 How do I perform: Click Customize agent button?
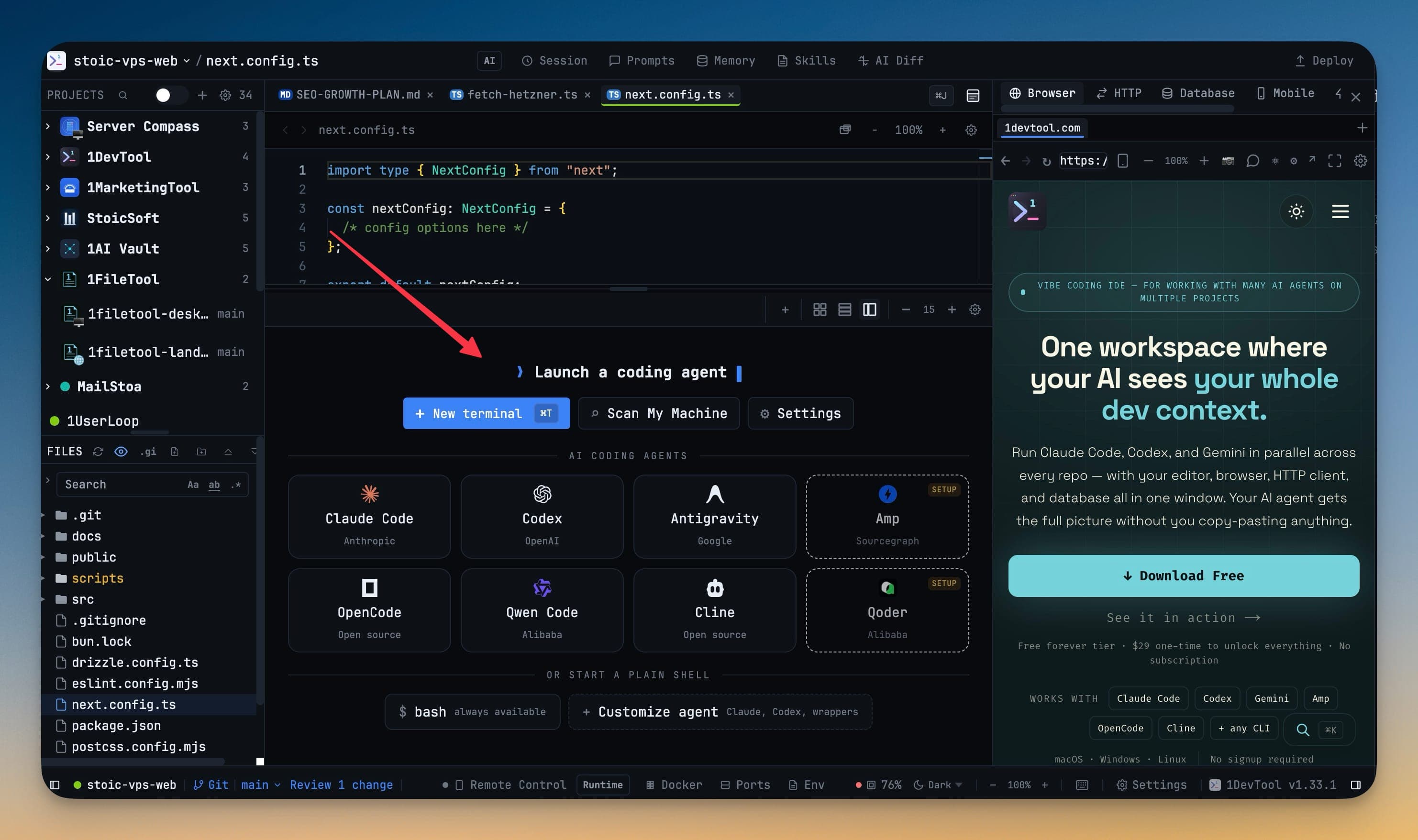720,711
